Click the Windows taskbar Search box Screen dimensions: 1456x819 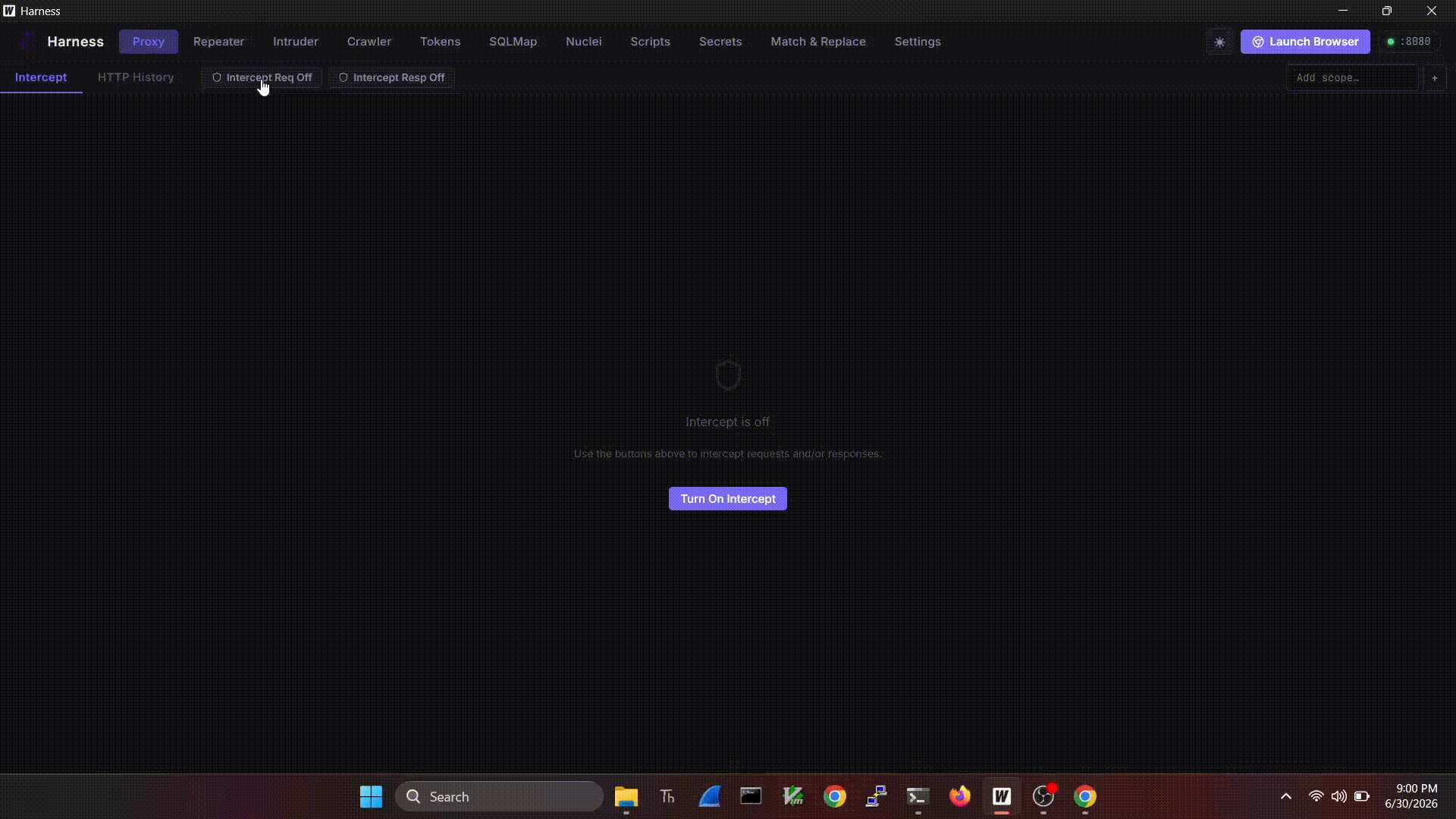pyautogui.click(x=499, y=796)
